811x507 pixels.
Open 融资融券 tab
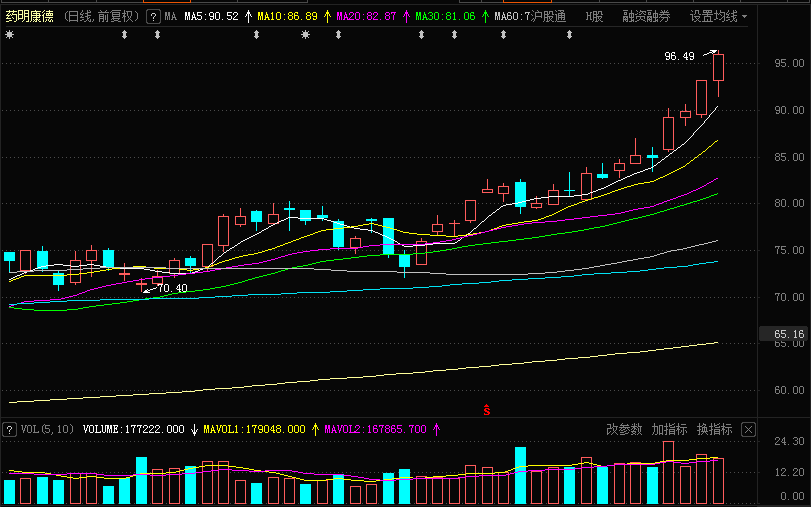(647, 17)
